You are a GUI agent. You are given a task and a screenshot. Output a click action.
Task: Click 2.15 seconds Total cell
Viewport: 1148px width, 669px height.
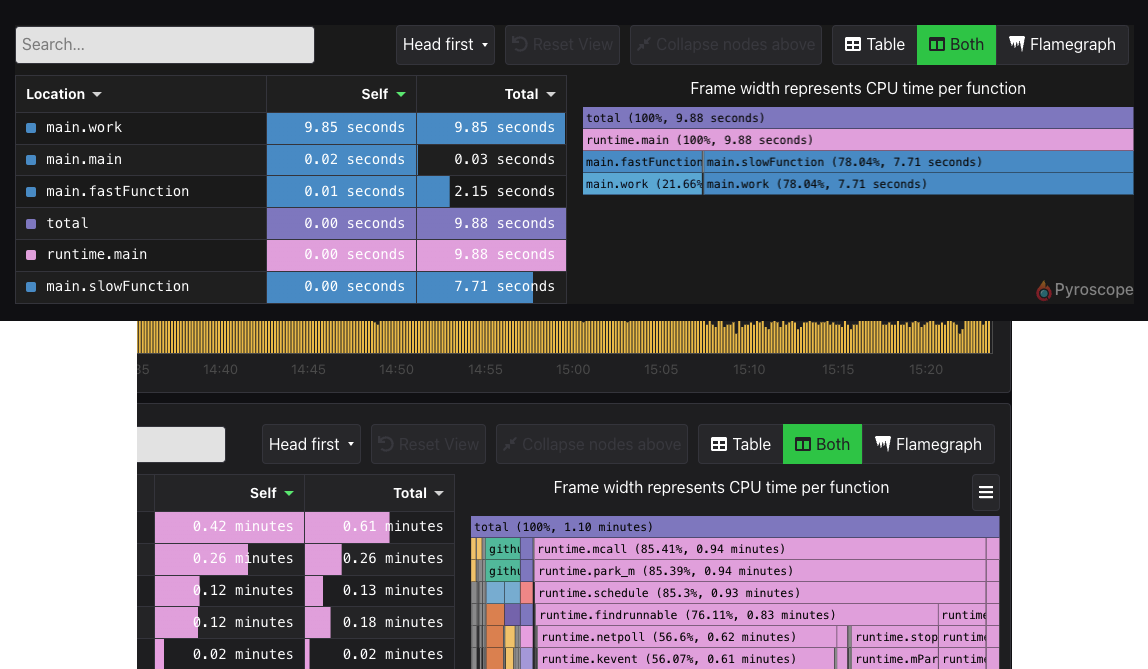[x=491, y=192]
